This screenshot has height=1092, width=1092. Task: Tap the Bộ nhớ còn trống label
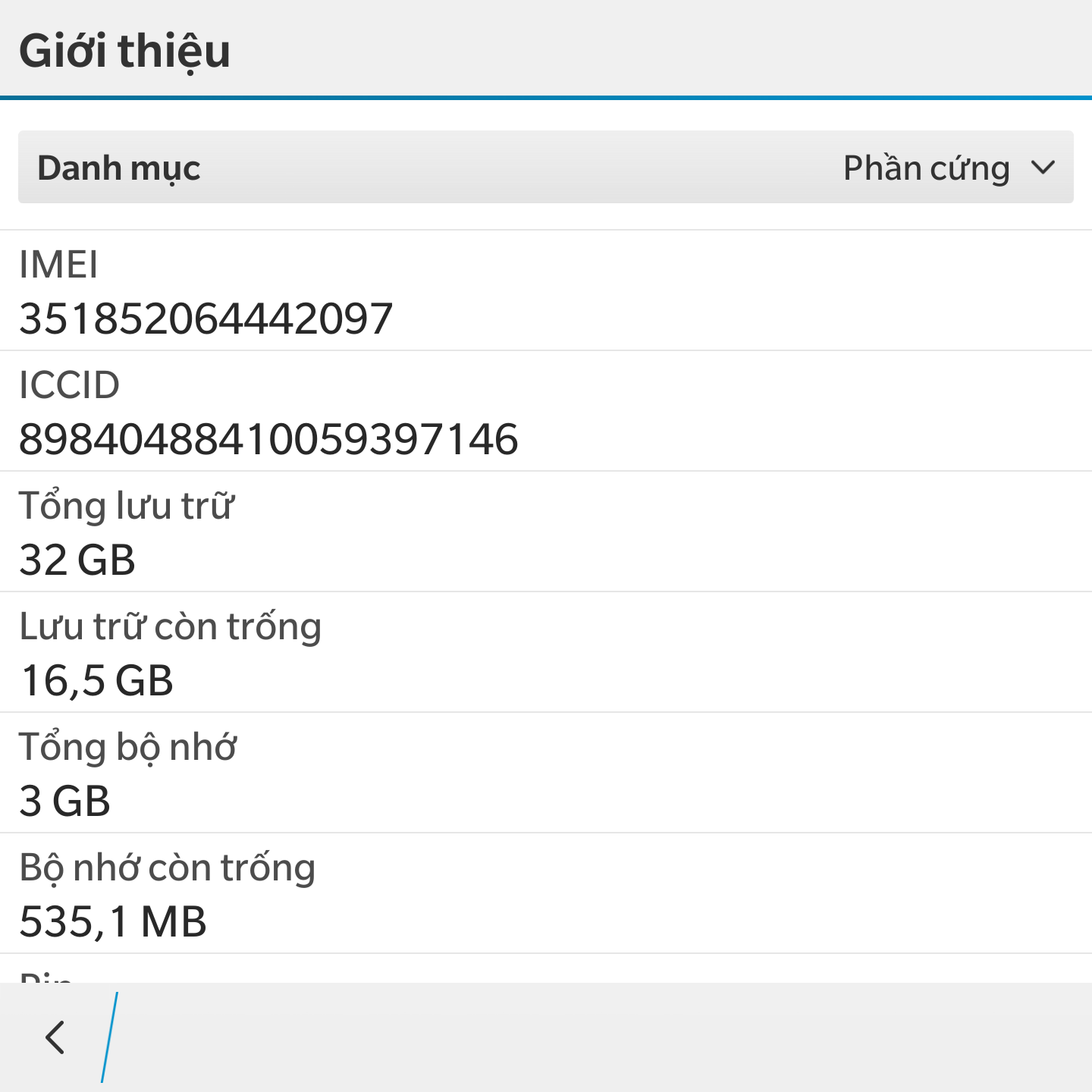pyautogui.click(x=167, y=868)
